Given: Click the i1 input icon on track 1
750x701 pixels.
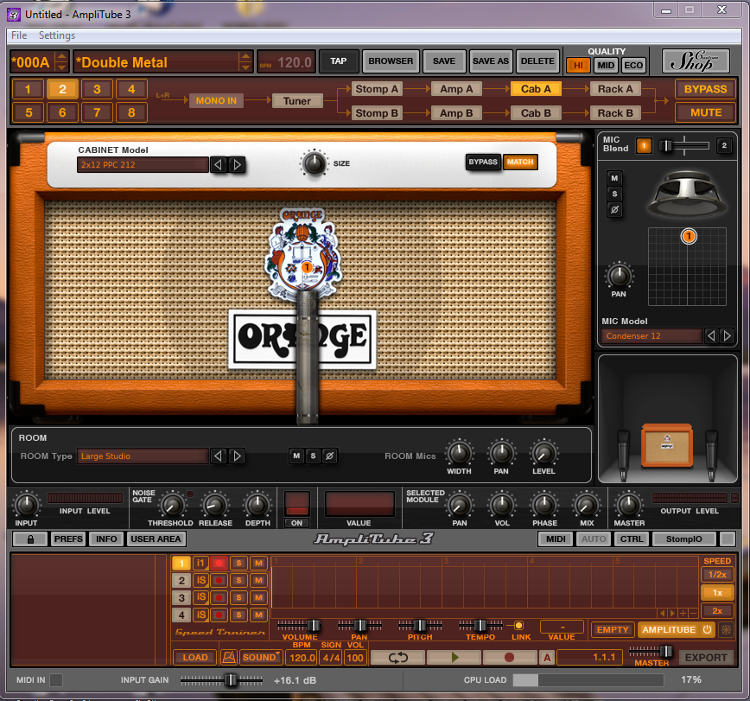Looking at the screenshot, I should point(201,563).
